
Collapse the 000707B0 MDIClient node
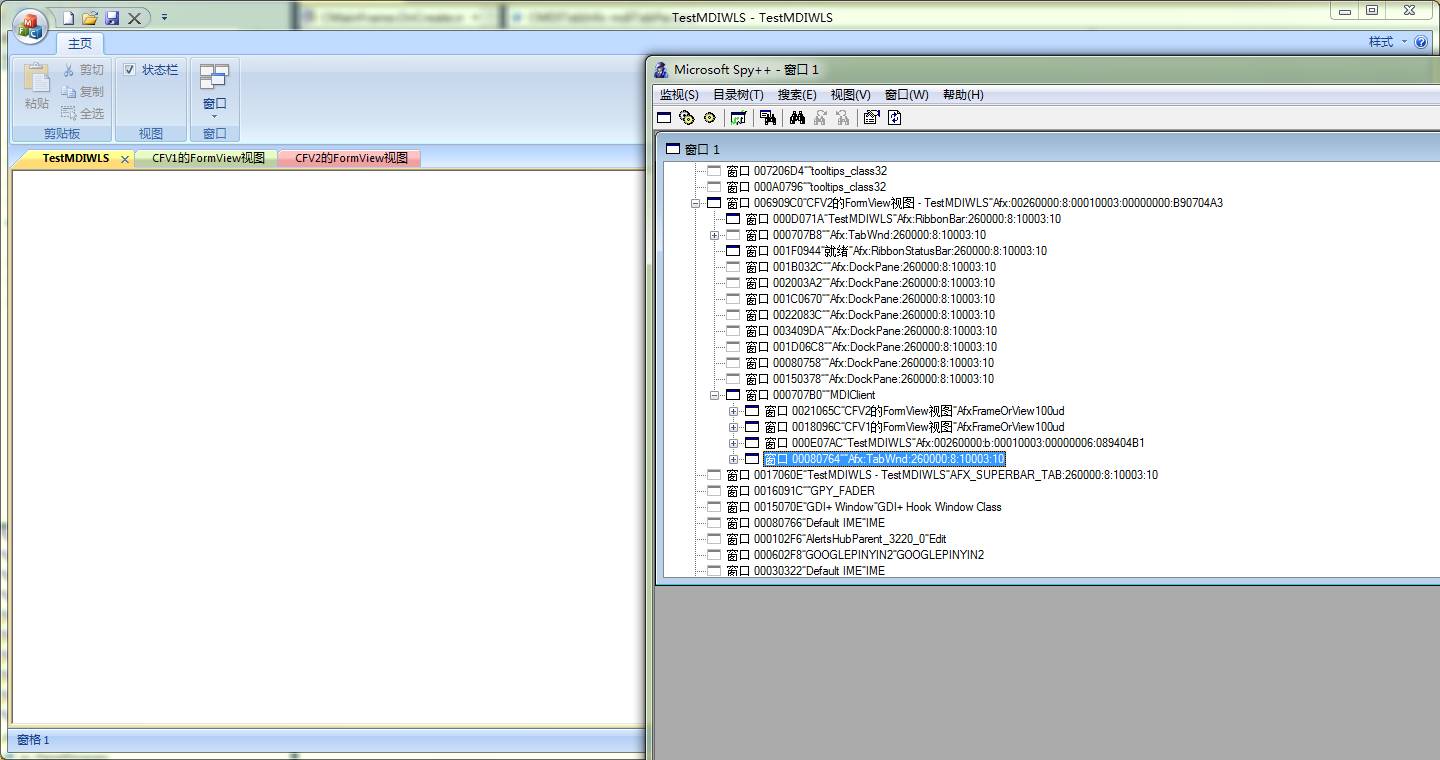714,395
